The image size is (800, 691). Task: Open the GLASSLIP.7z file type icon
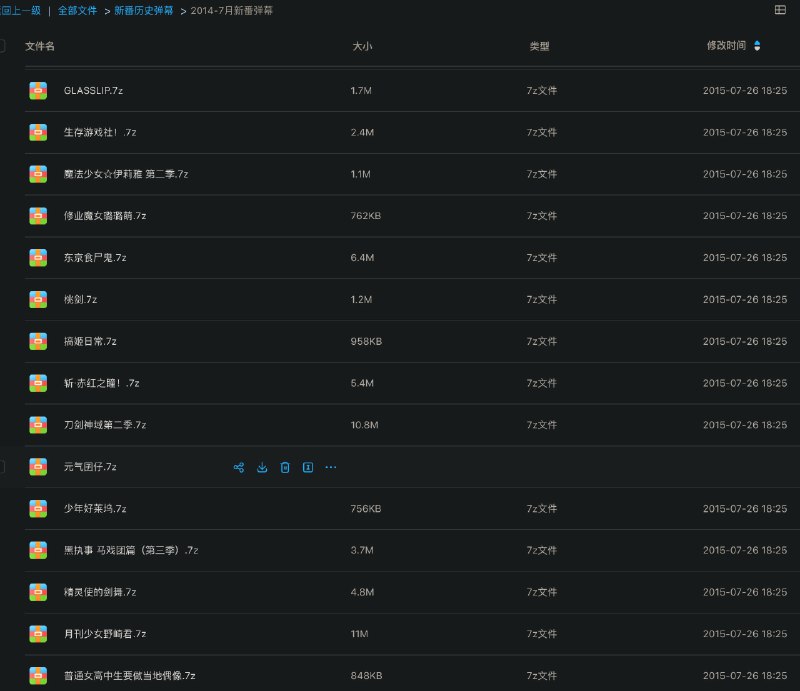coord(37,90)
